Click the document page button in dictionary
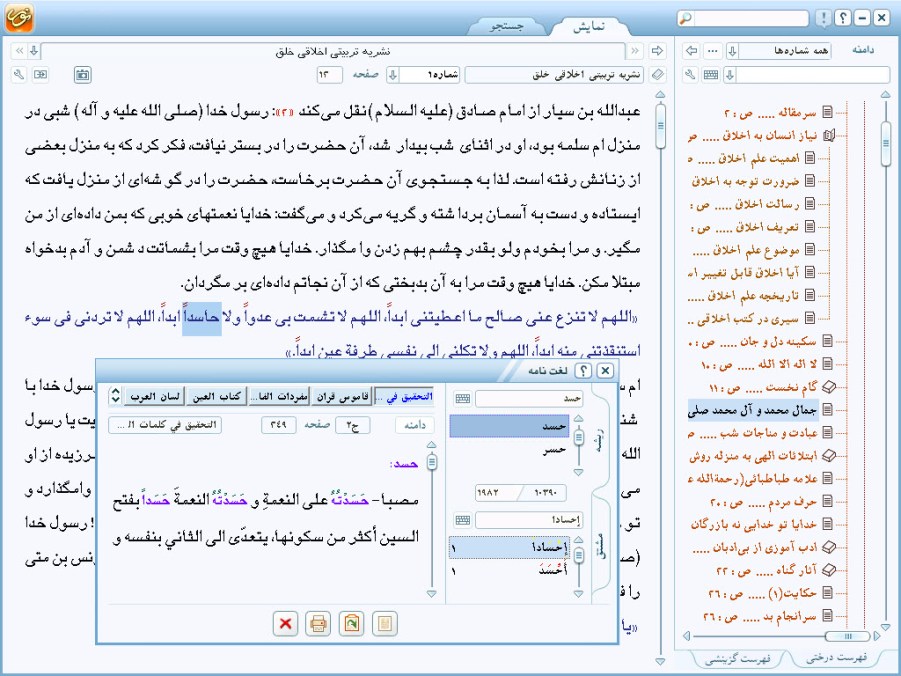Viewport: 901px width, 676px height. 385,624
